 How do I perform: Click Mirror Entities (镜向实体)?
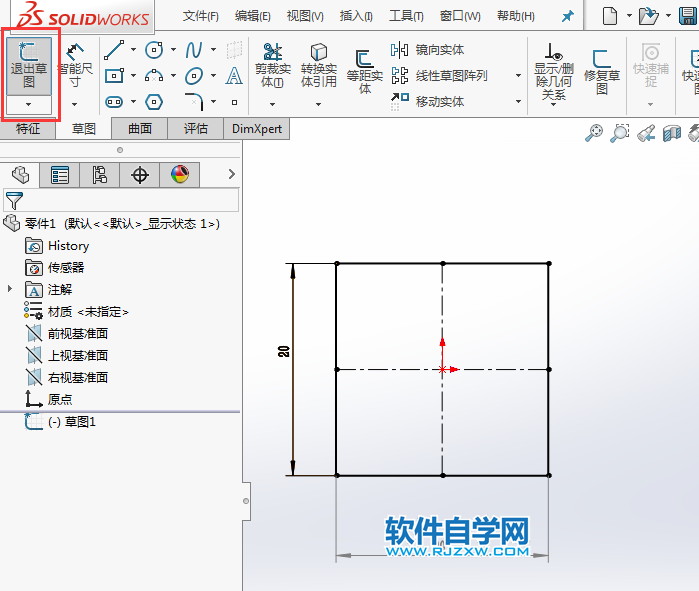coord(427,50)
